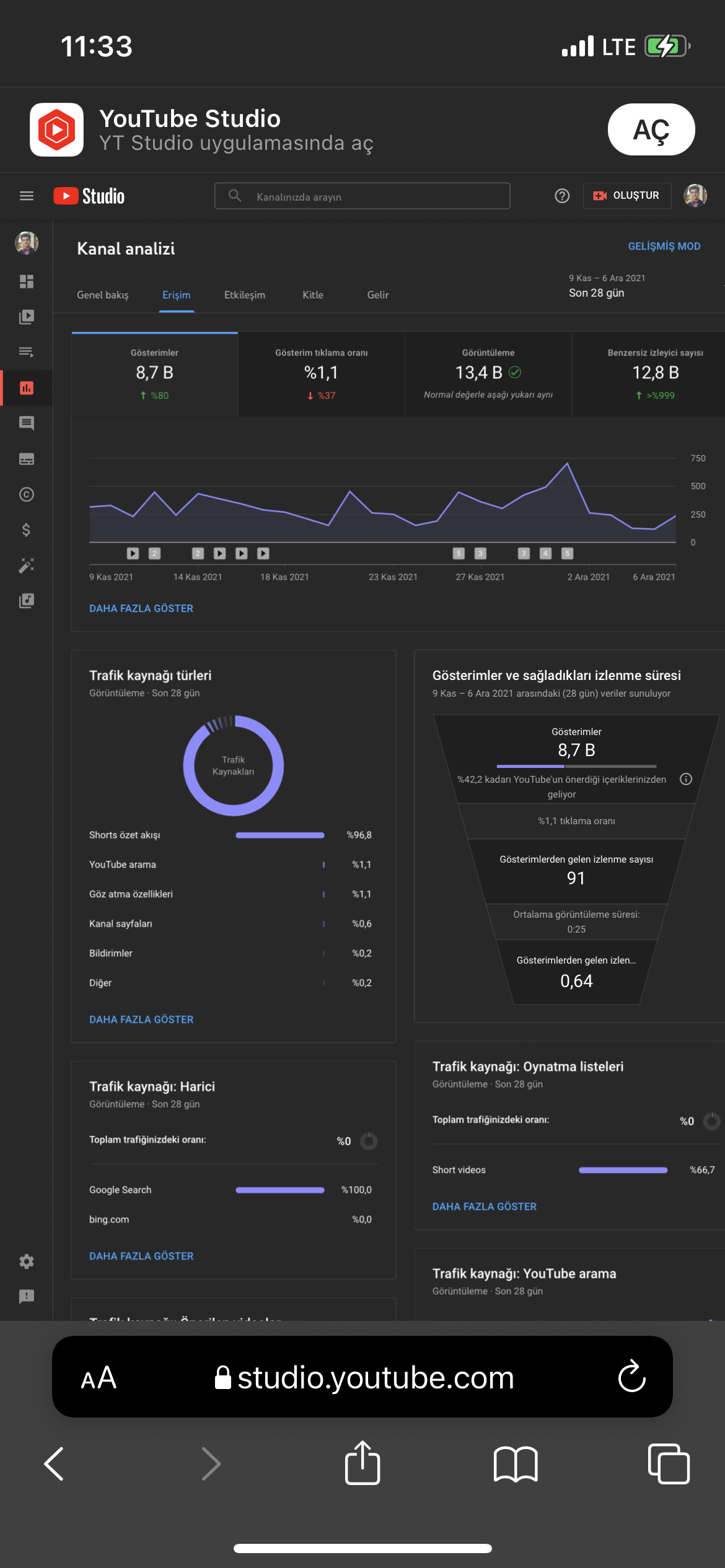
Task: Click the Google Search row
Action: coord(231,1190)
